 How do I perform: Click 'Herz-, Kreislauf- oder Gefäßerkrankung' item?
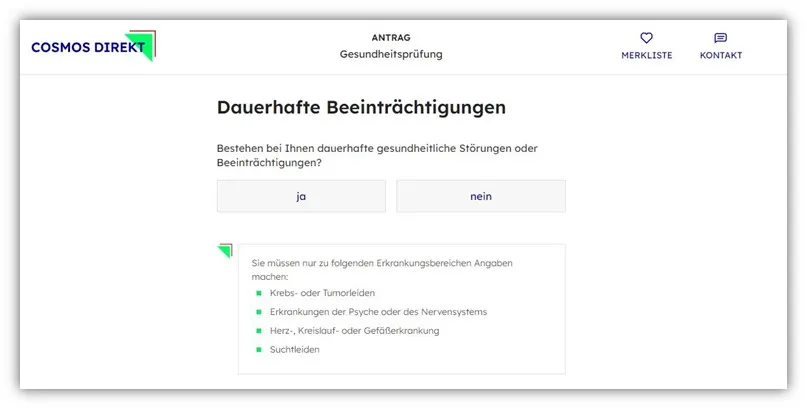pos(355,331)
